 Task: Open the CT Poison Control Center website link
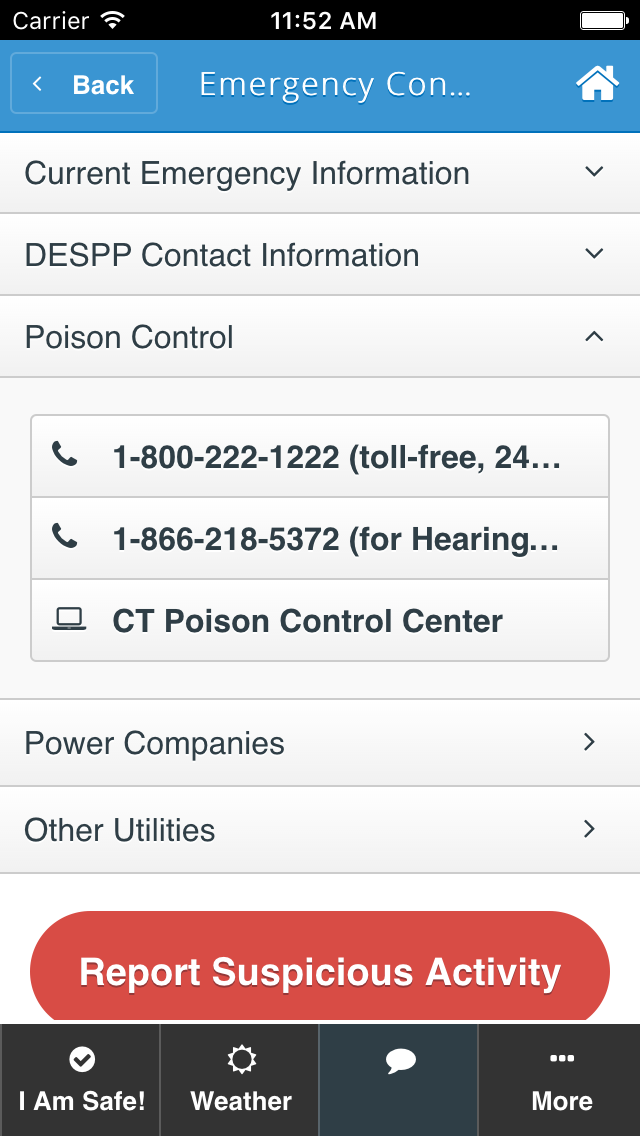(x=320, y=620)
